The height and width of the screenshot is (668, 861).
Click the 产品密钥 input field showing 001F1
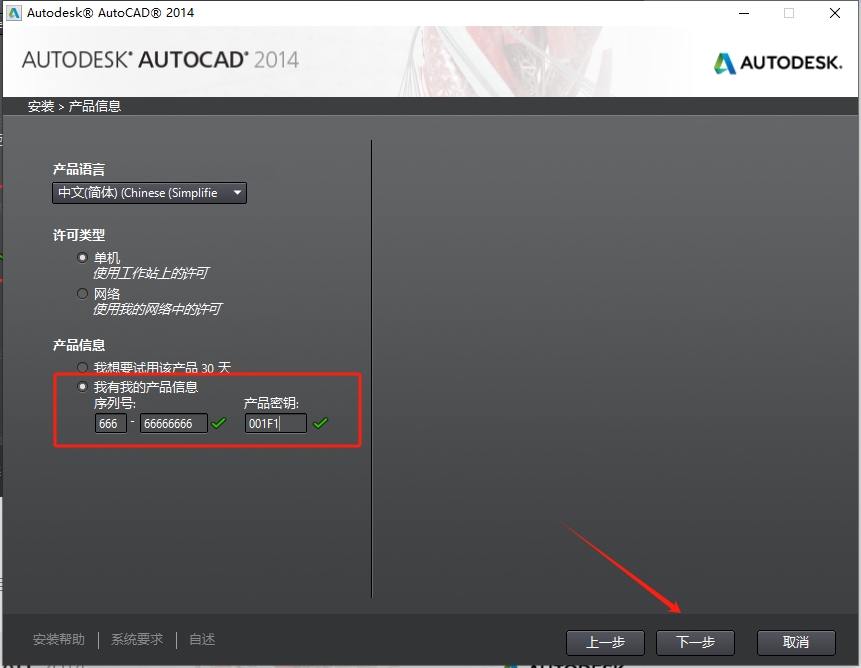(x=275, y=423)
